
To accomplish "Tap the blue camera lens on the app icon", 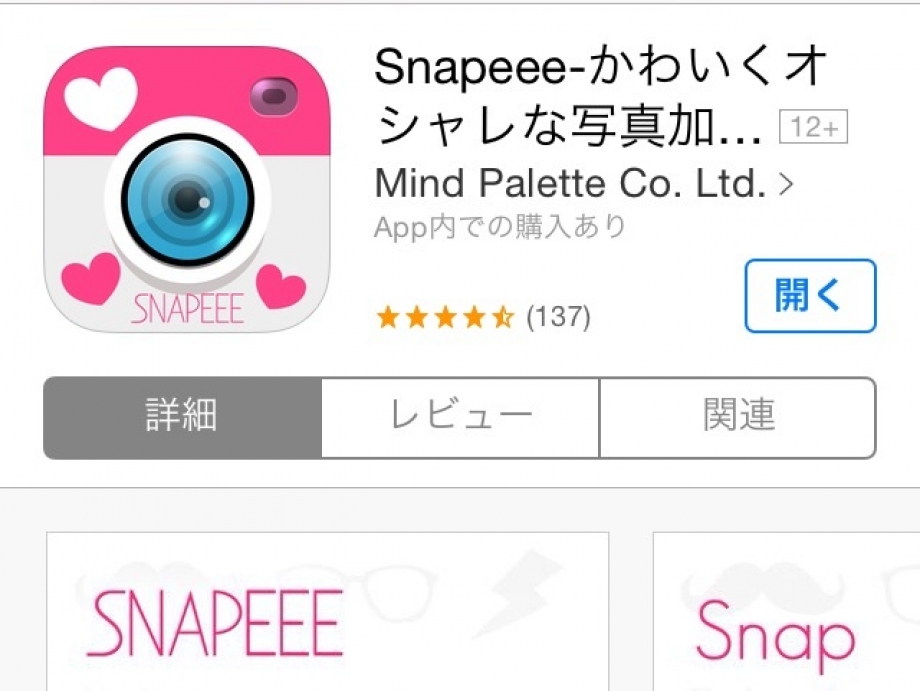I will tap(188, 199).
